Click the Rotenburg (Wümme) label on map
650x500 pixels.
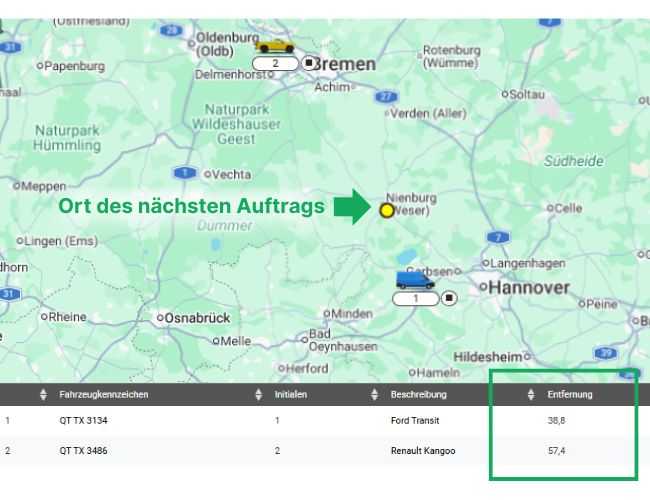[451, 57]
